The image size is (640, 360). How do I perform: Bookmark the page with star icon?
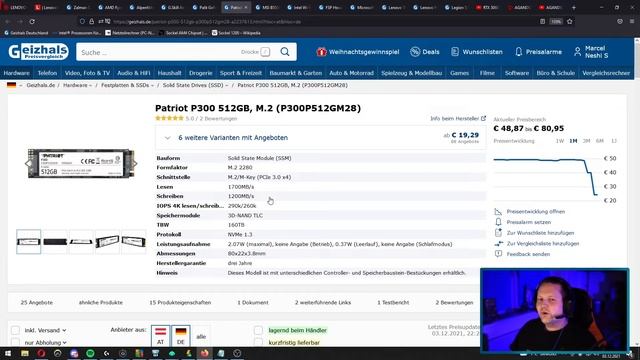pos(569,21)
